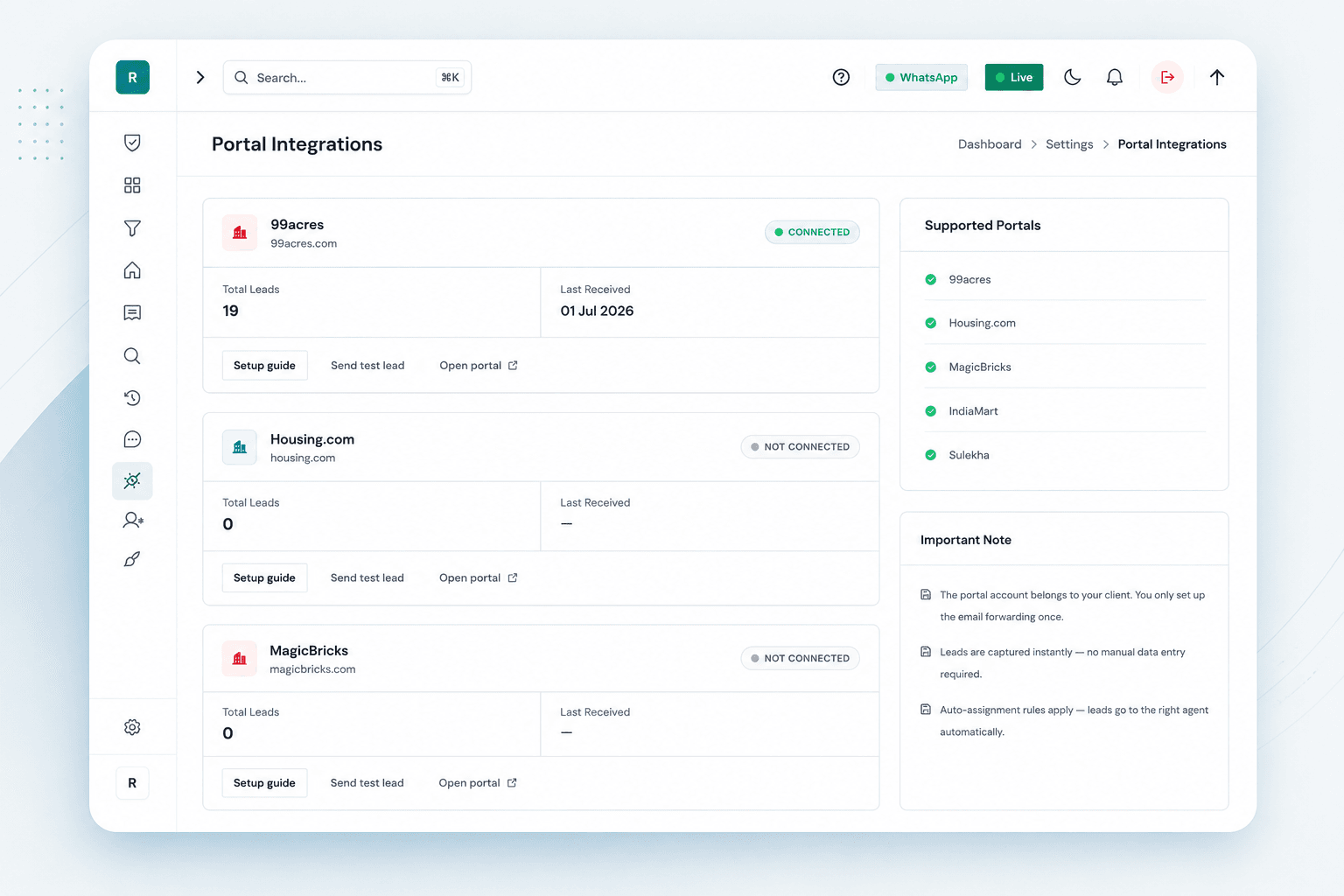1344x896 pixels.
Task: Click the Search input field
Action: 347,77
